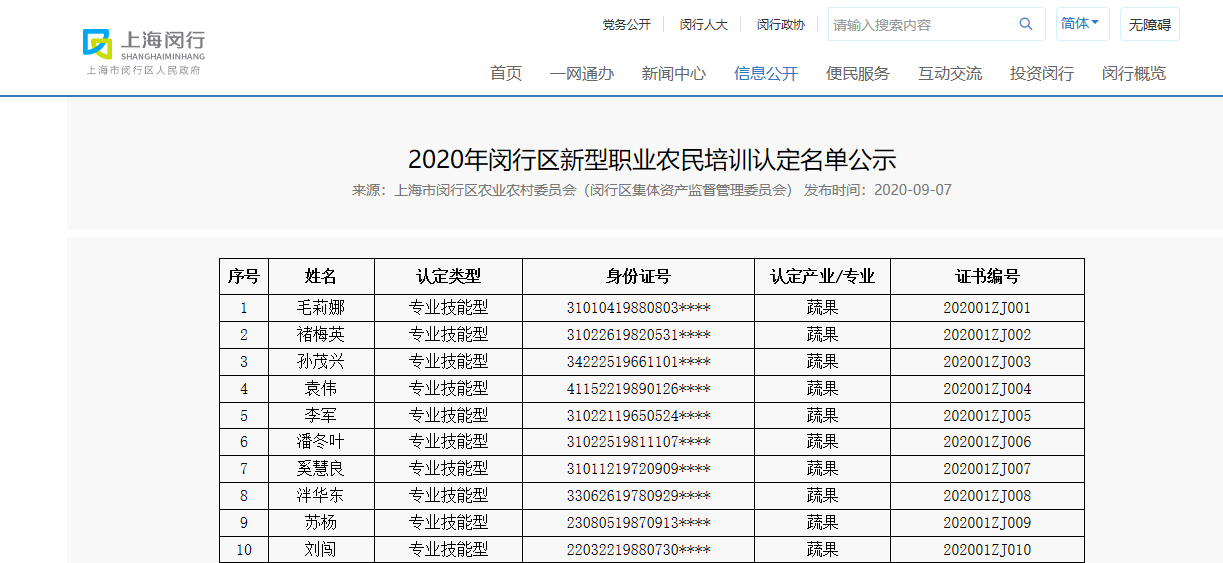Click the name cell 毛莉娜
The height and width of the screenshot is (563, 1223).
(x=321, y=308)
